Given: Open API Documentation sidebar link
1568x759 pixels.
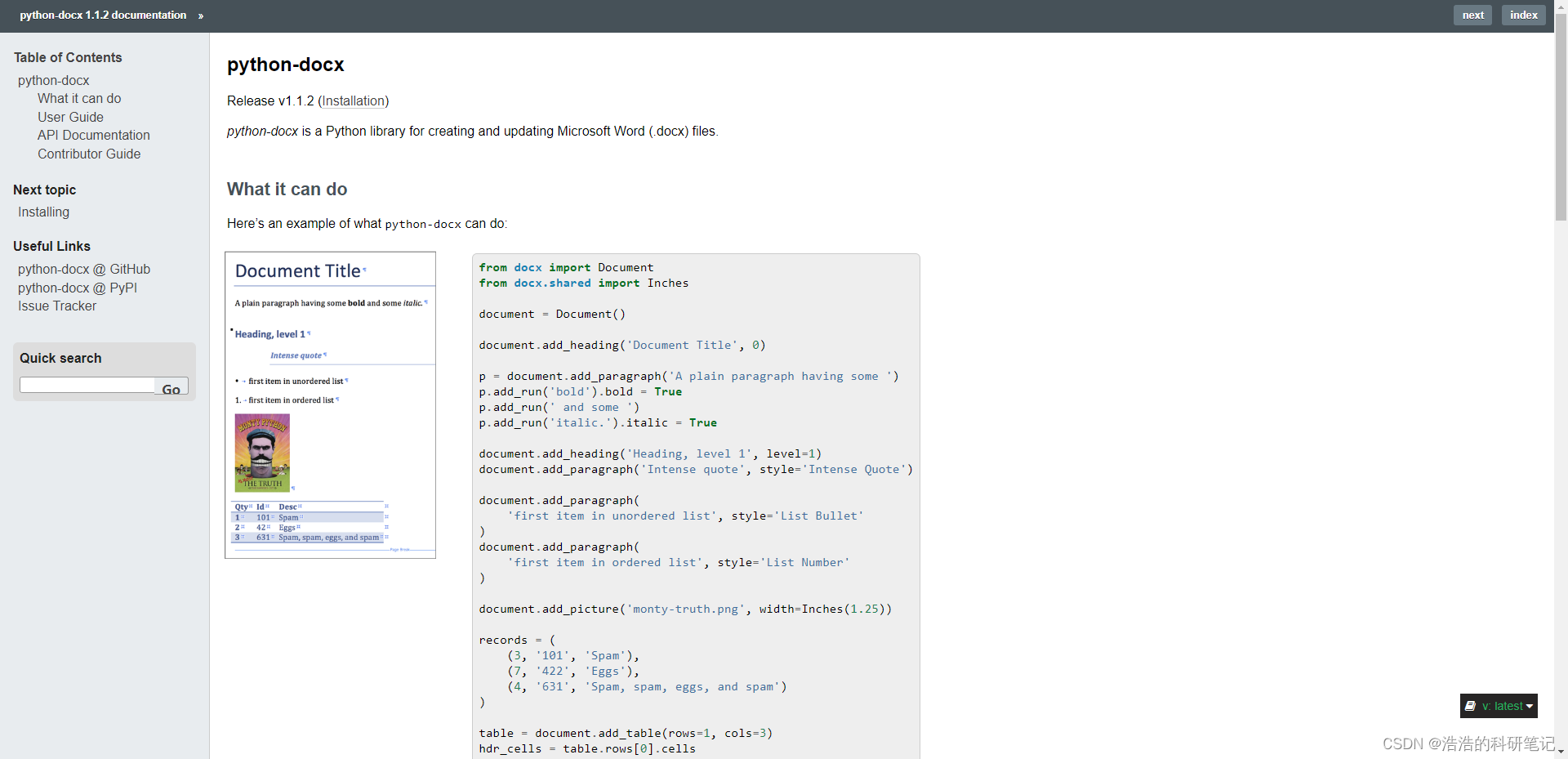Looking at the screenshot, I should (x=94, y=135).
